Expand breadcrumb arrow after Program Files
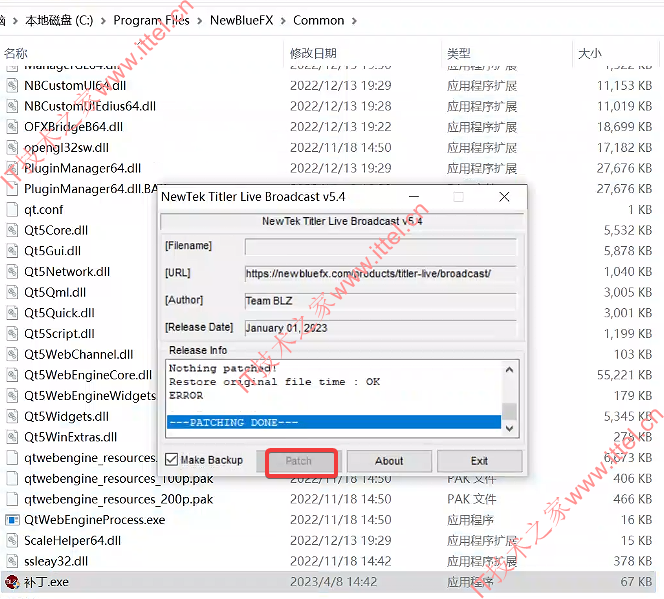664x599 pixels. point(199,21)
